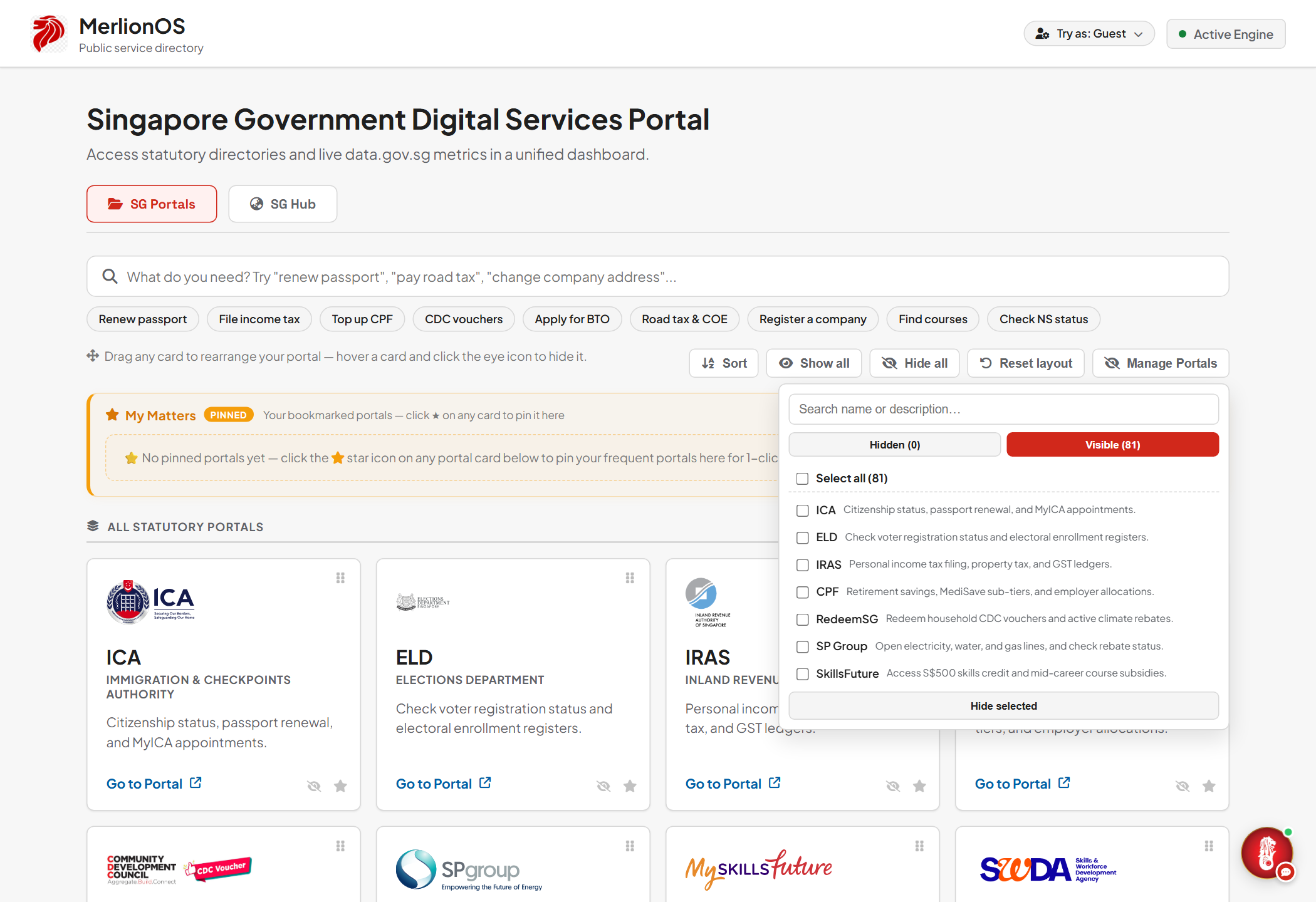Tick the ELD checkbox in the manage list
The image size is (1316, 902).
802,537
